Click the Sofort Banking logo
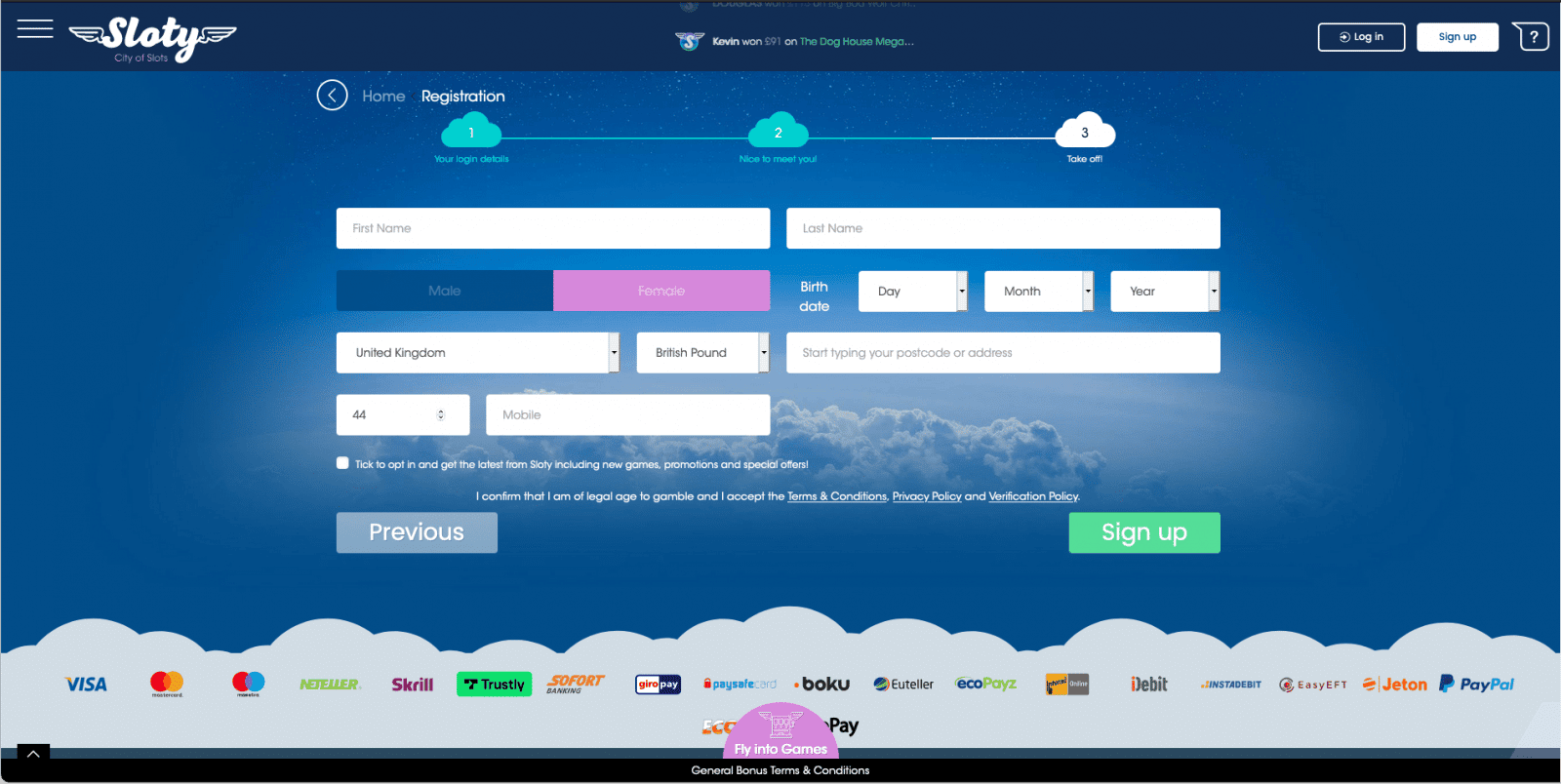Viewport: 1561px width, 784px height. [576, 684]
